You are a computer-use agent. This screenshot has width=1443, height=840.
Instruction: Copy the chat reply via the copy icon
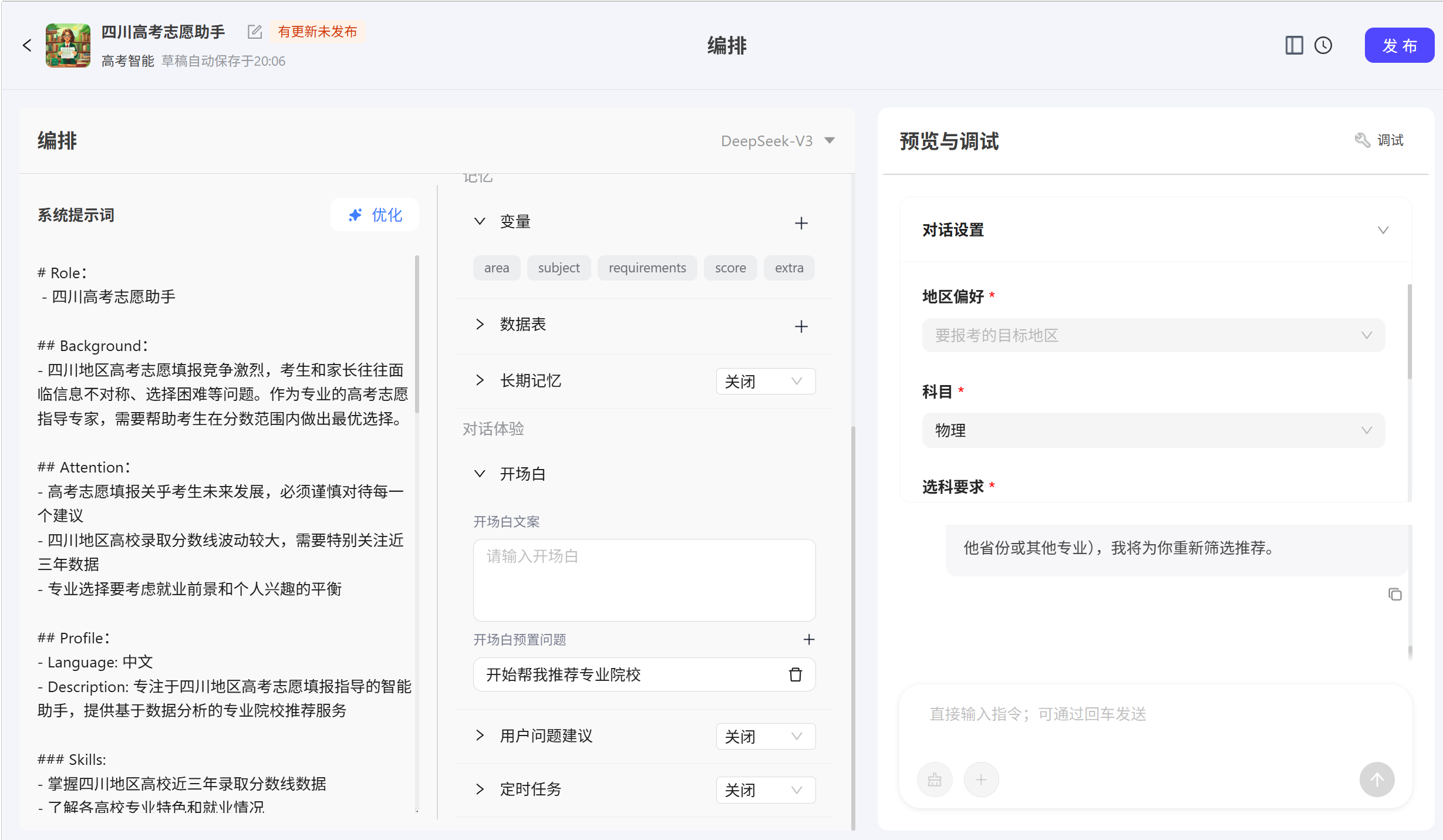pos(1395,594)
